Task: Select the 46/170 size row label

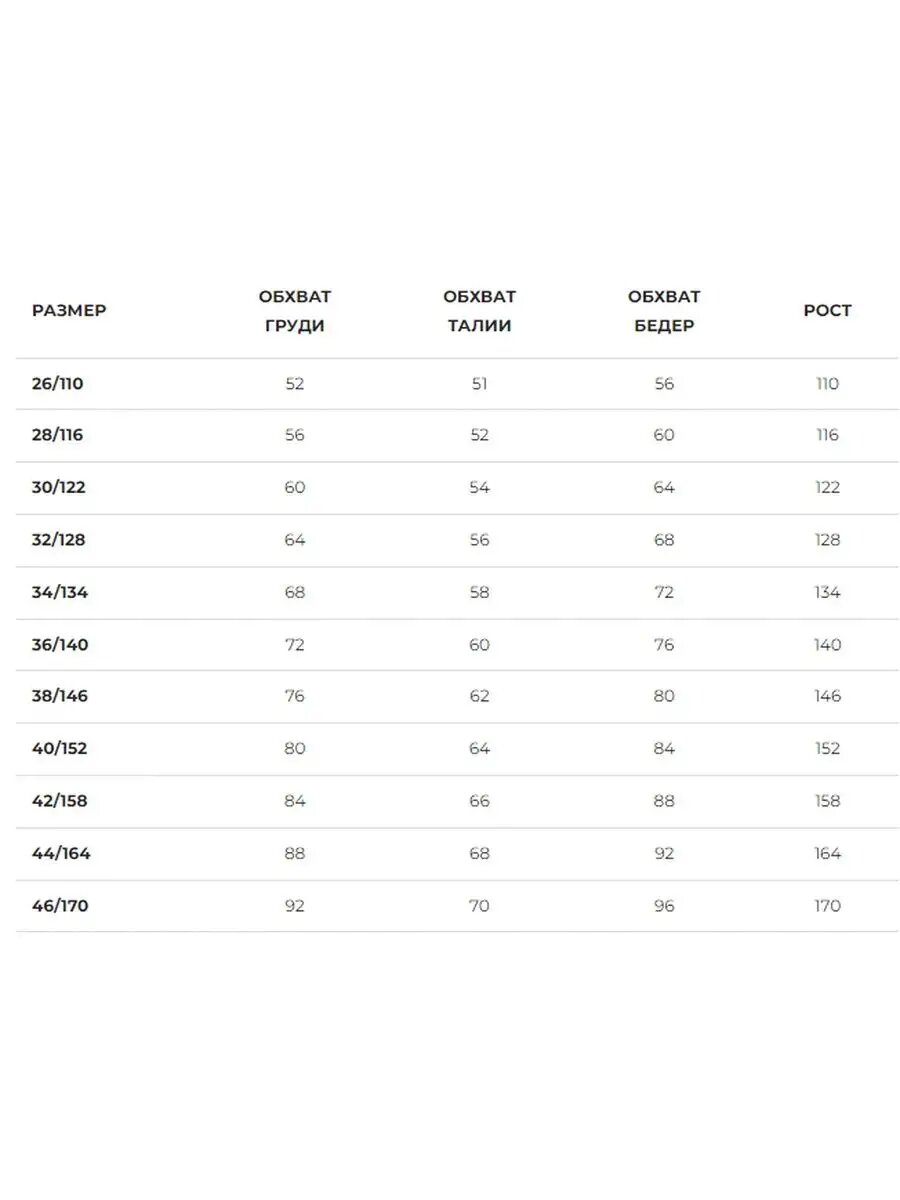Action: point(60,906)
